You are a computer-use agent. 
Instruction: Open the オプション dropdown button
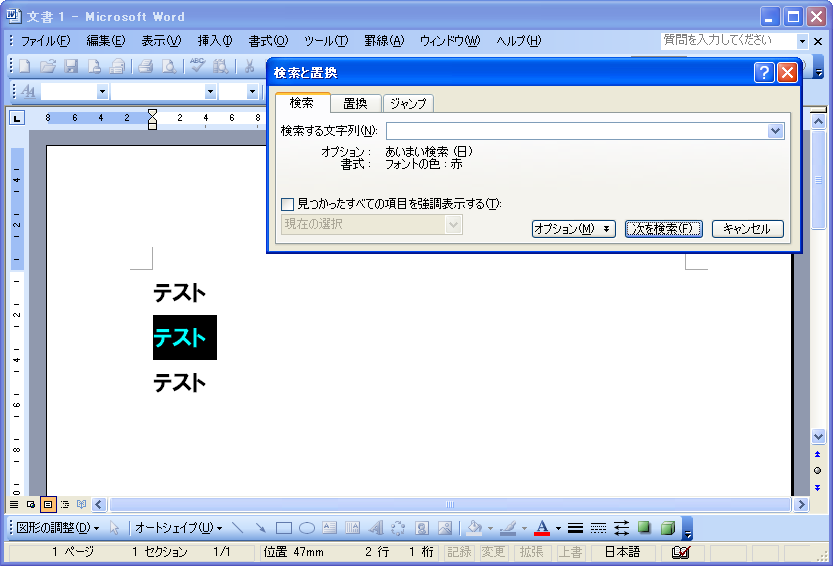(x=573, y=229)
